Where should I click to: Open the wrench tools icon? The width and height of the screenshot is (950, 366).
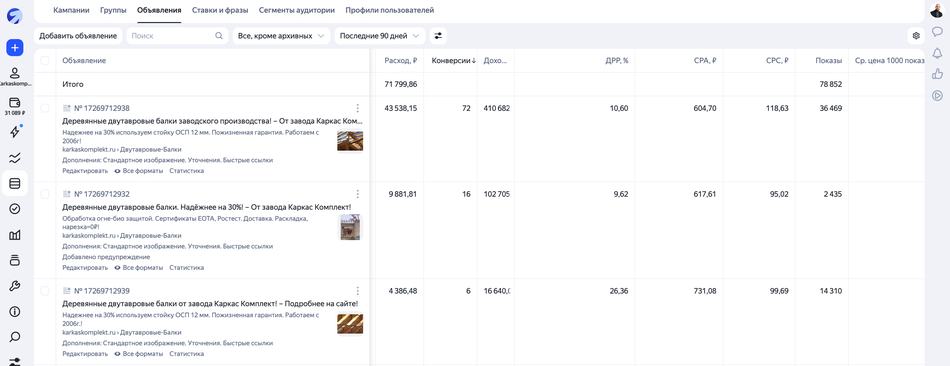coord(15,286)
